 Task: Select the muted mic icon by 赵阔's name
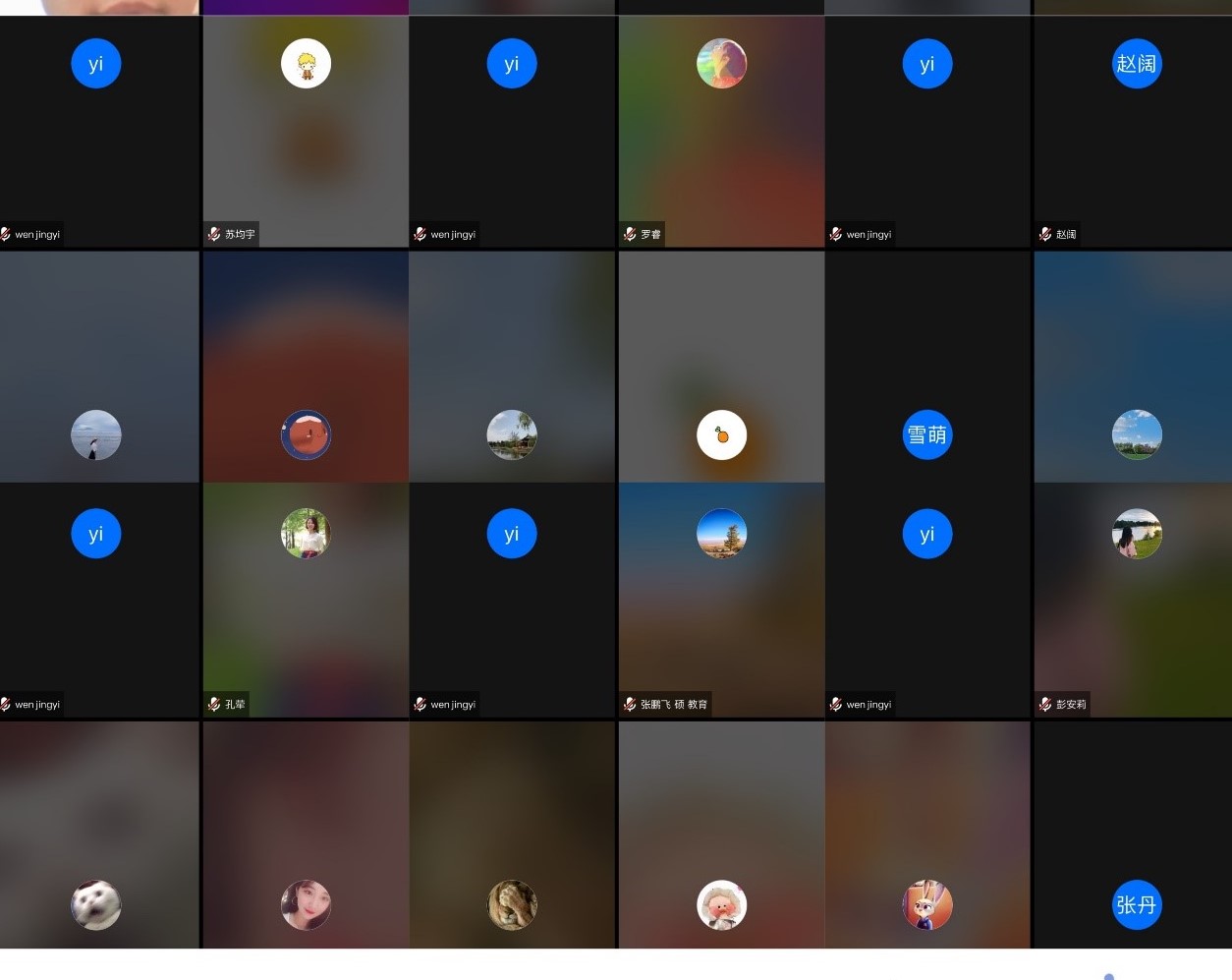pos(1045,234)
